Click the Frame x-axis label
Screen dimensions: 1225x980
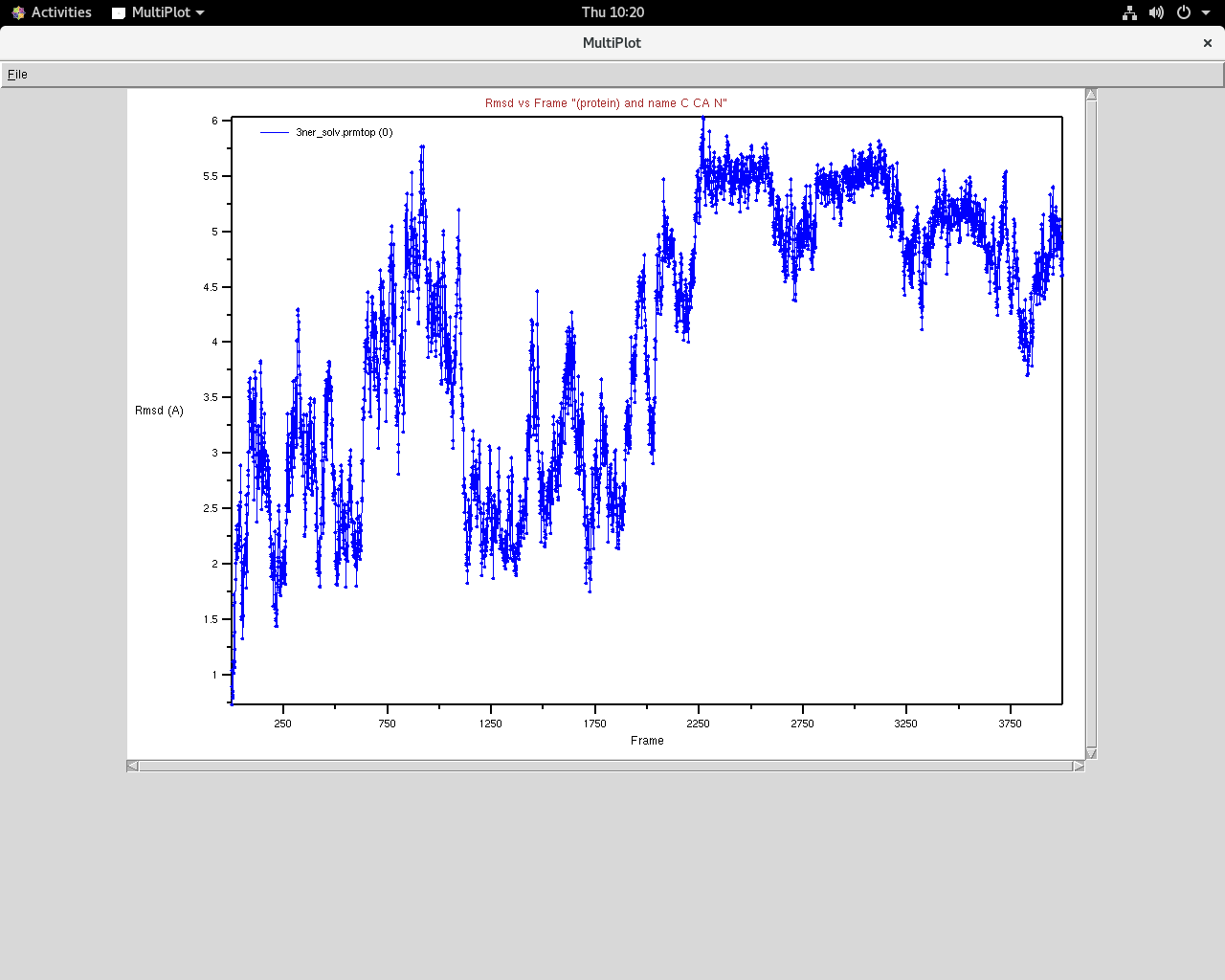pos(647,741)
